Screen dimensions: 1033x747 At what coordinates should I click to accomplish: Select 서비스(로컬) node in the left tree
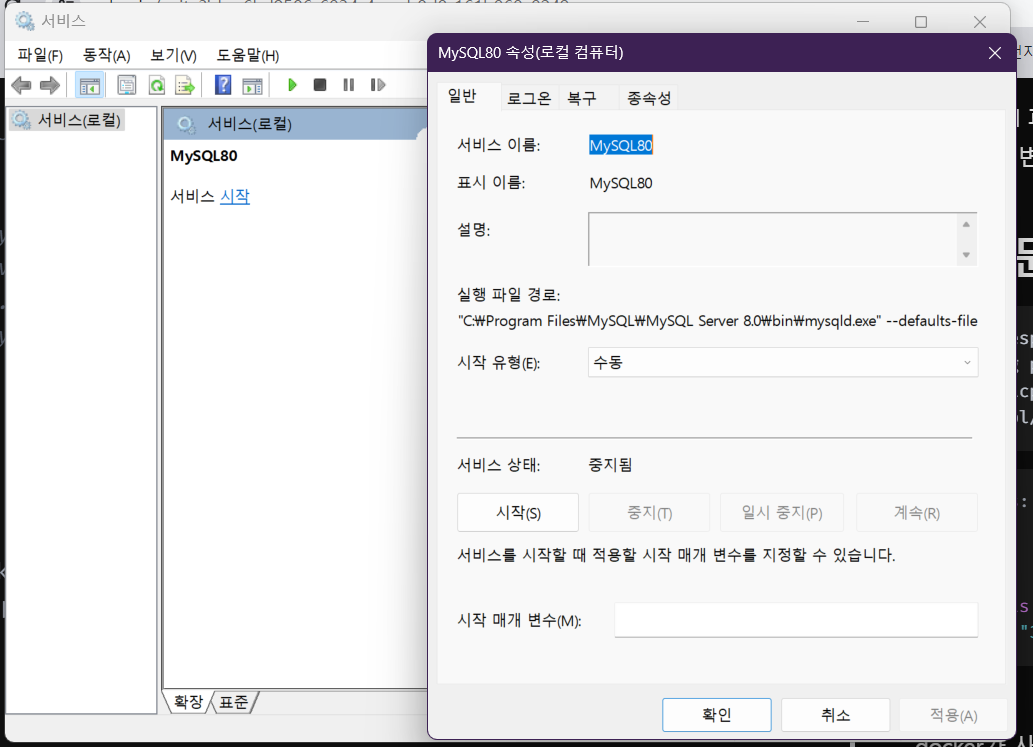pos(67,120)
